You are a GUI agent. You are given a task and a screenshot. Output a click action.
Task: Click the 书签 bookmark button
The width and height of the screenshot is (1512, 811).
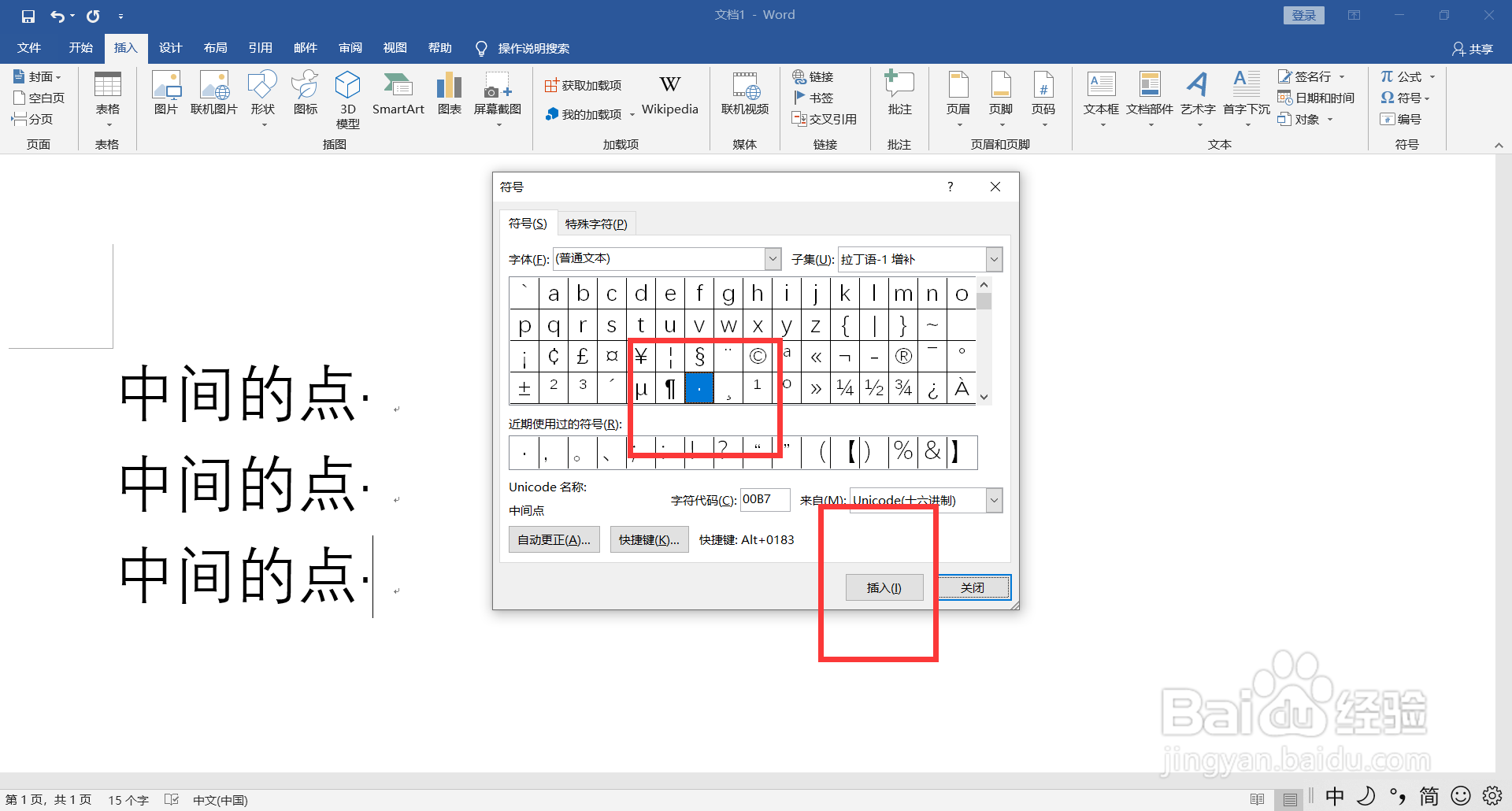(x=813, y=98)
